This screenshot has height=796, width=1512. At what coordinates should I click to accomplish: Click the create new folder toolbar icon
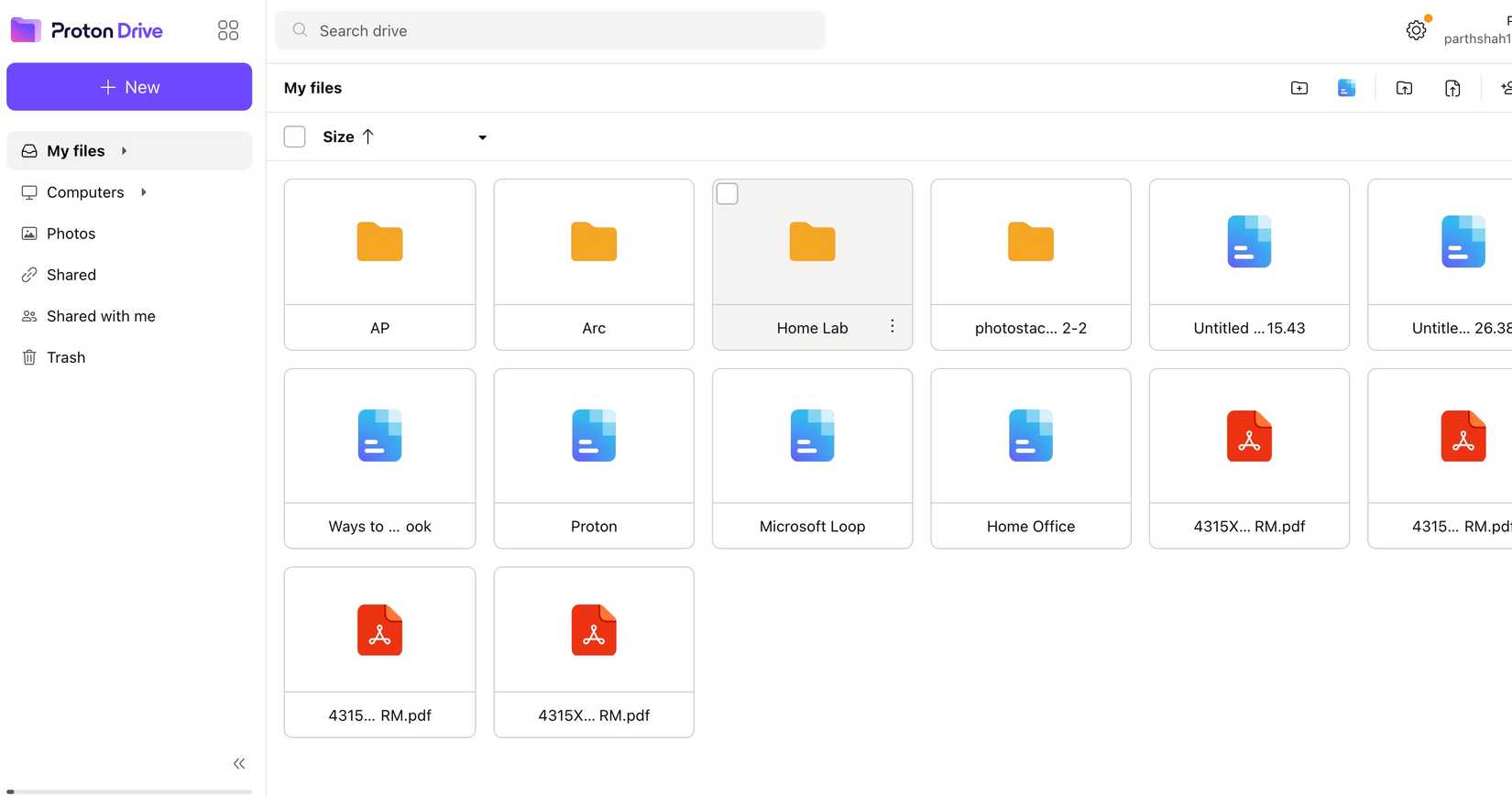click(1298, 88)
